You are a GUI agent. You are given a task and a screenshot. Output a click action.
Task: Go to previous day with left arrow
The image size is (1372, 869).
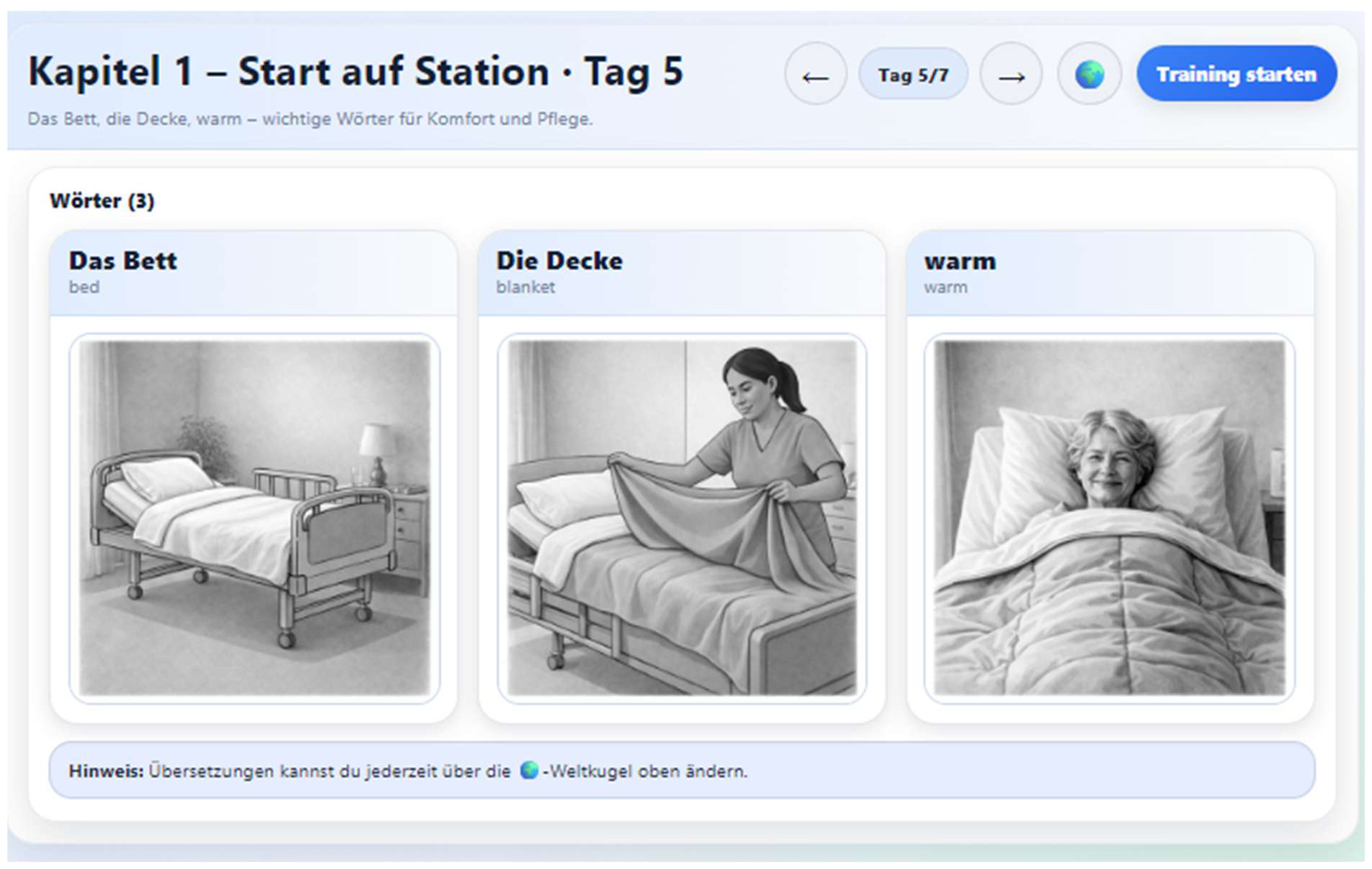click(x=815, y=75)
